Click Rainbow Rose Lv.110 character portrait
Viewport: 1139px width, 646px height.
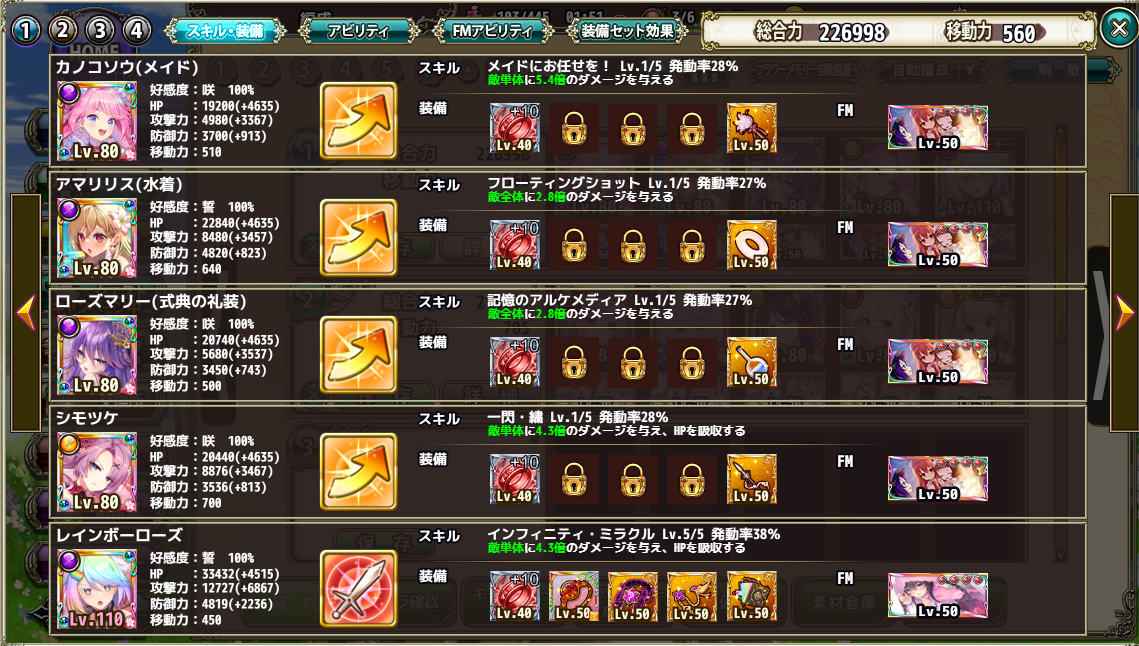(x=97, y=589)
